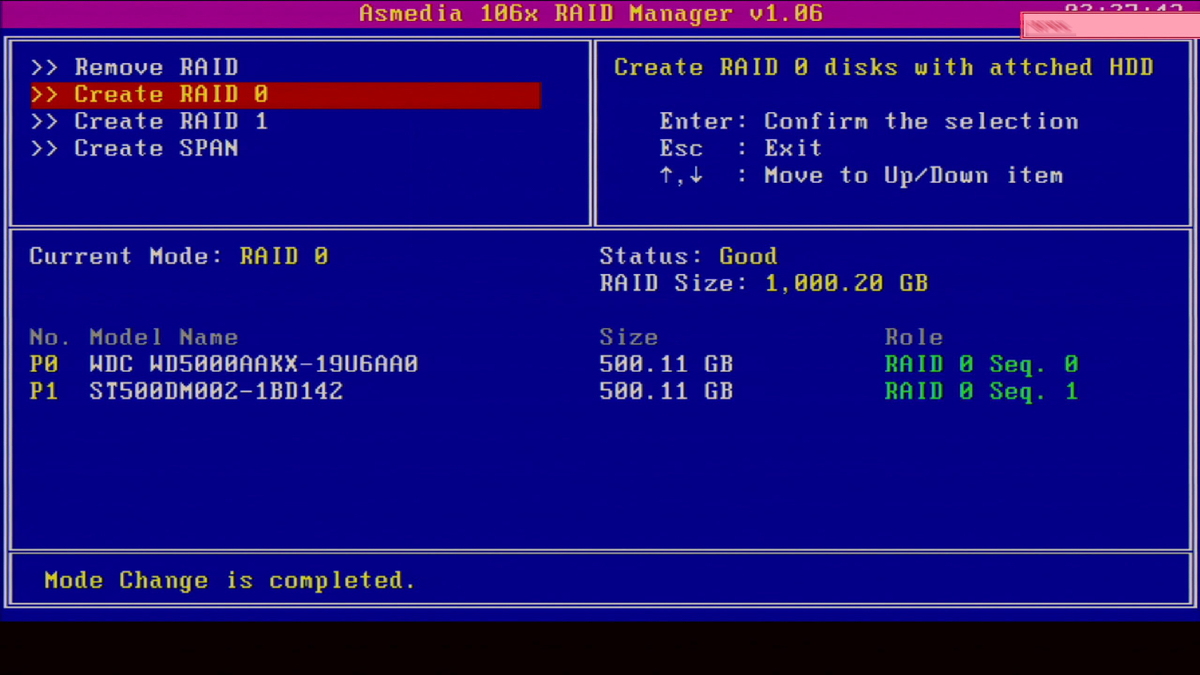Pick the Create SPAN menu option
This screenshot has width=1200, height=675.
click(x=135, y=148)
